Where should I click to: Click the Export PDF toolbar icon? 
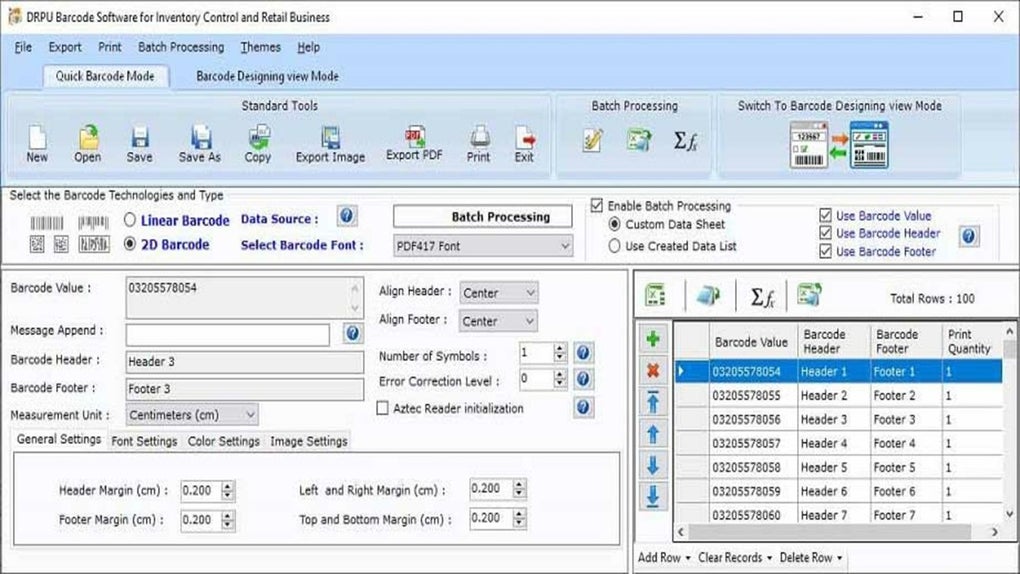click(414, 138)
